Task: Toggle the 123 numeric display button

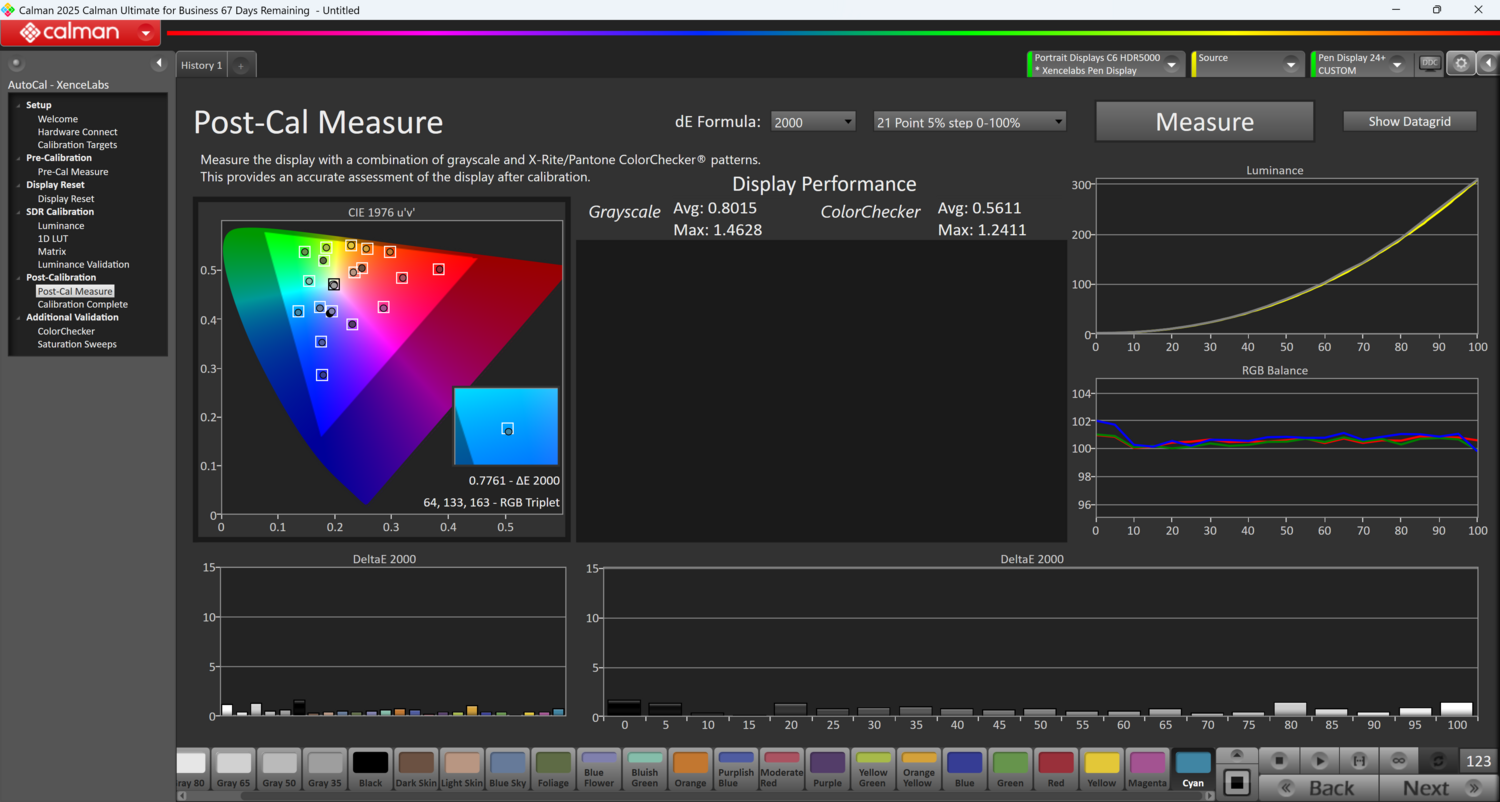Action: pos(1478,761)
